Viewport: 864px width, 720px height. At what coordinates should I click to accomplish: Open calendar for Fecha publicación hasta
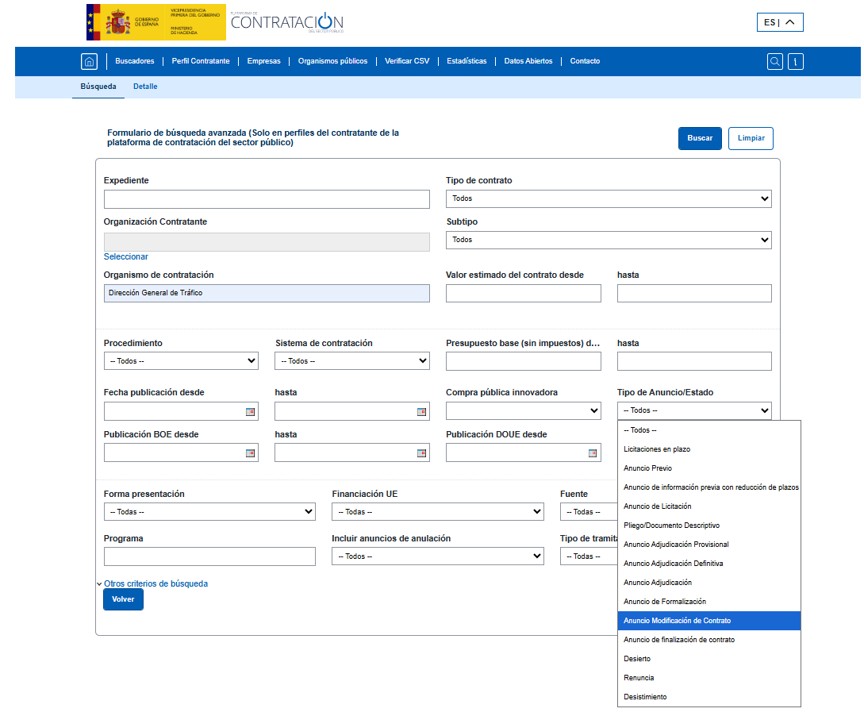422,411
